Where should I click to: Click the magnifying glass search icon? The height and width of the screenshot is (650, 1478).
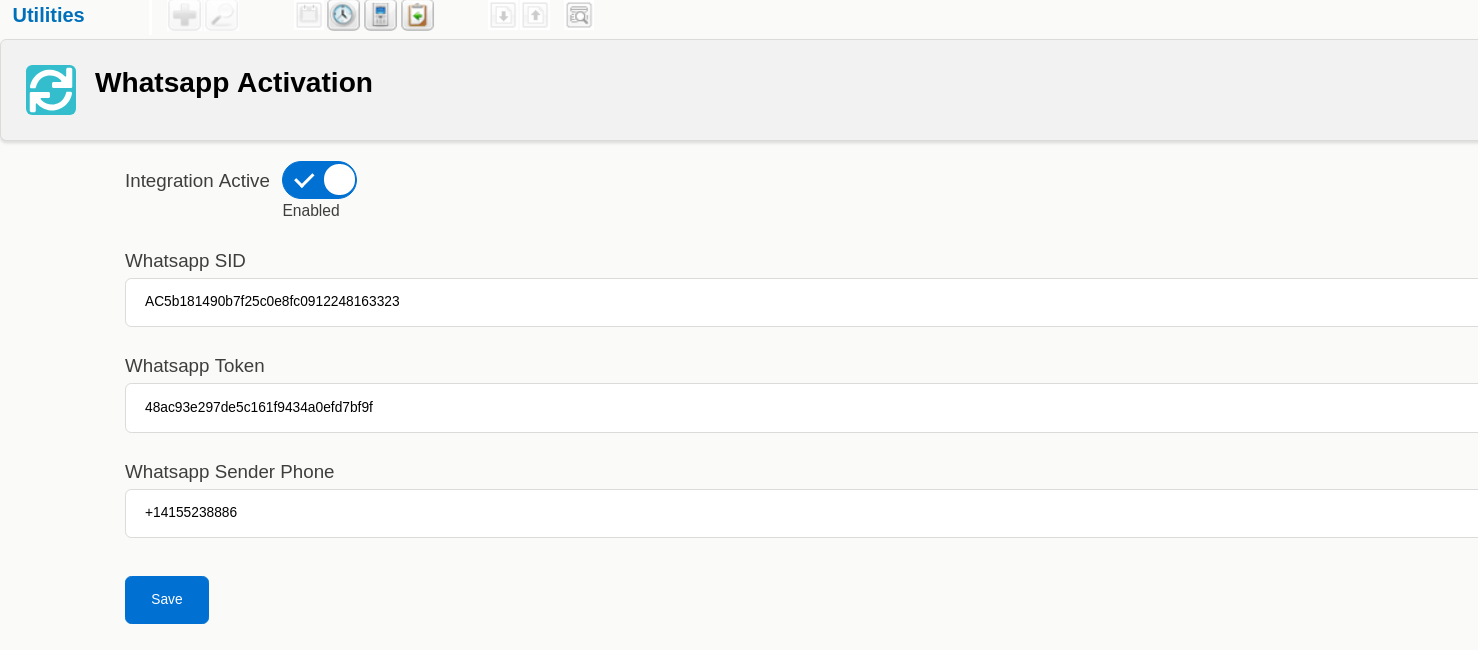pos(221,15)
